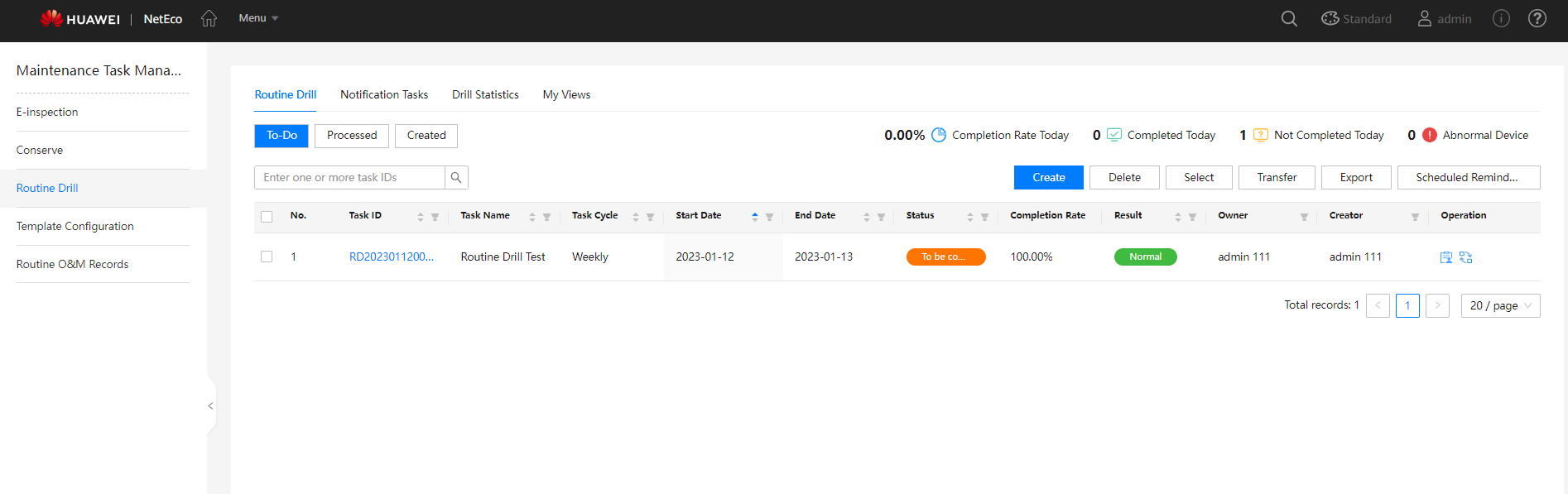Click the info circle icon in header
This screenshot has height=494, width=1568.
tap(1501, 18)
